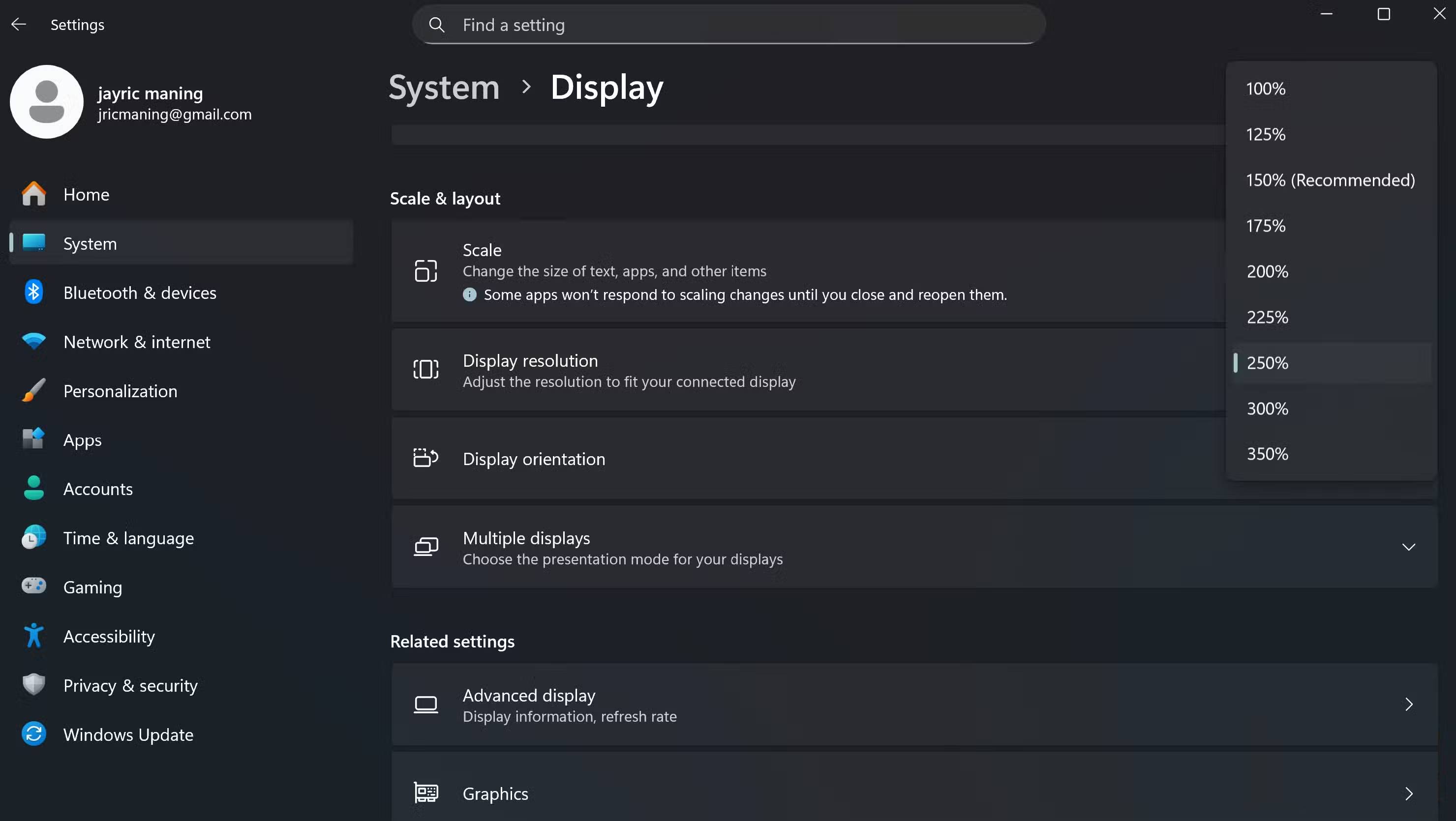Click the back arrow in Settings
1456x821 pixels.
pos(19,24)
